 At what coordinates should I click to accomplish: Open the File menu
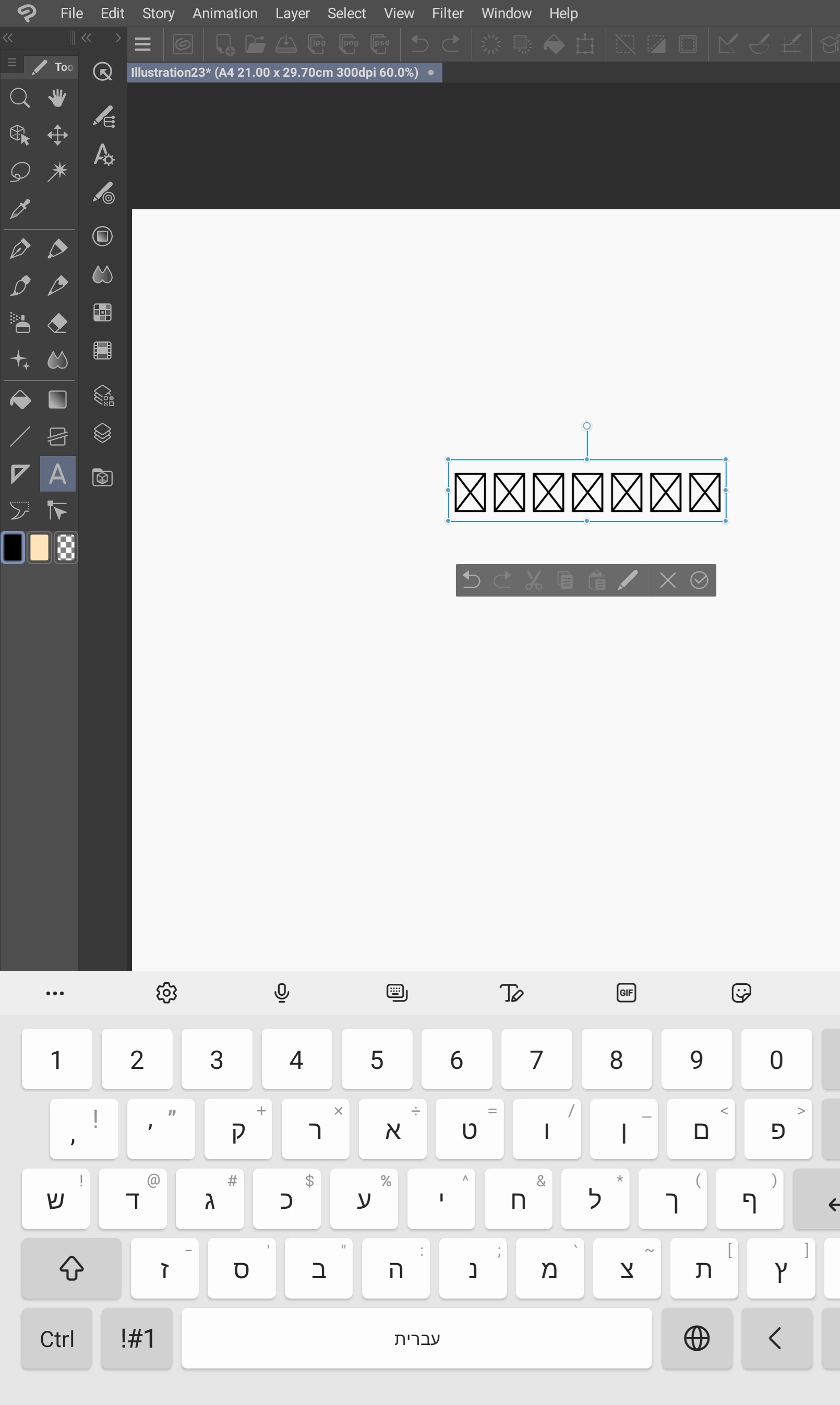[x=72, y=13]
